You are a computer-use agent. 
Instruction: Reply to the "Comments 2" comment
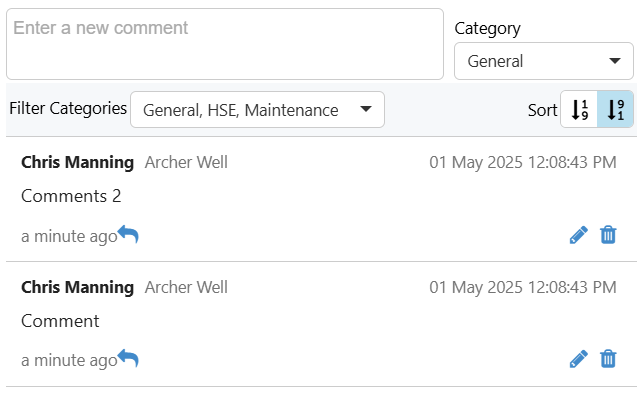click(128, 235)
